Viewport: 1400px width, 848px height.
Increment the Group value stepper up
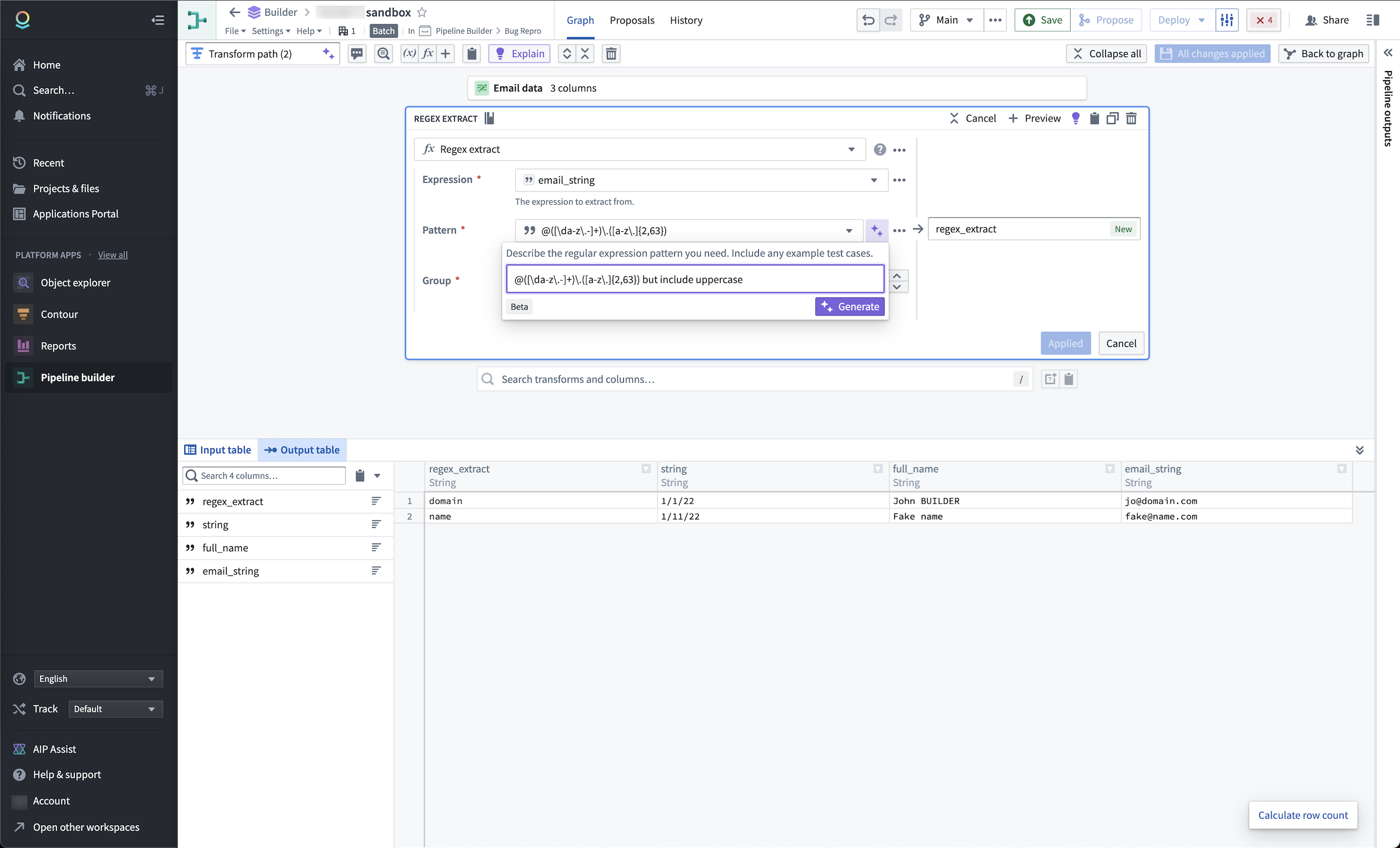point(897,275)
